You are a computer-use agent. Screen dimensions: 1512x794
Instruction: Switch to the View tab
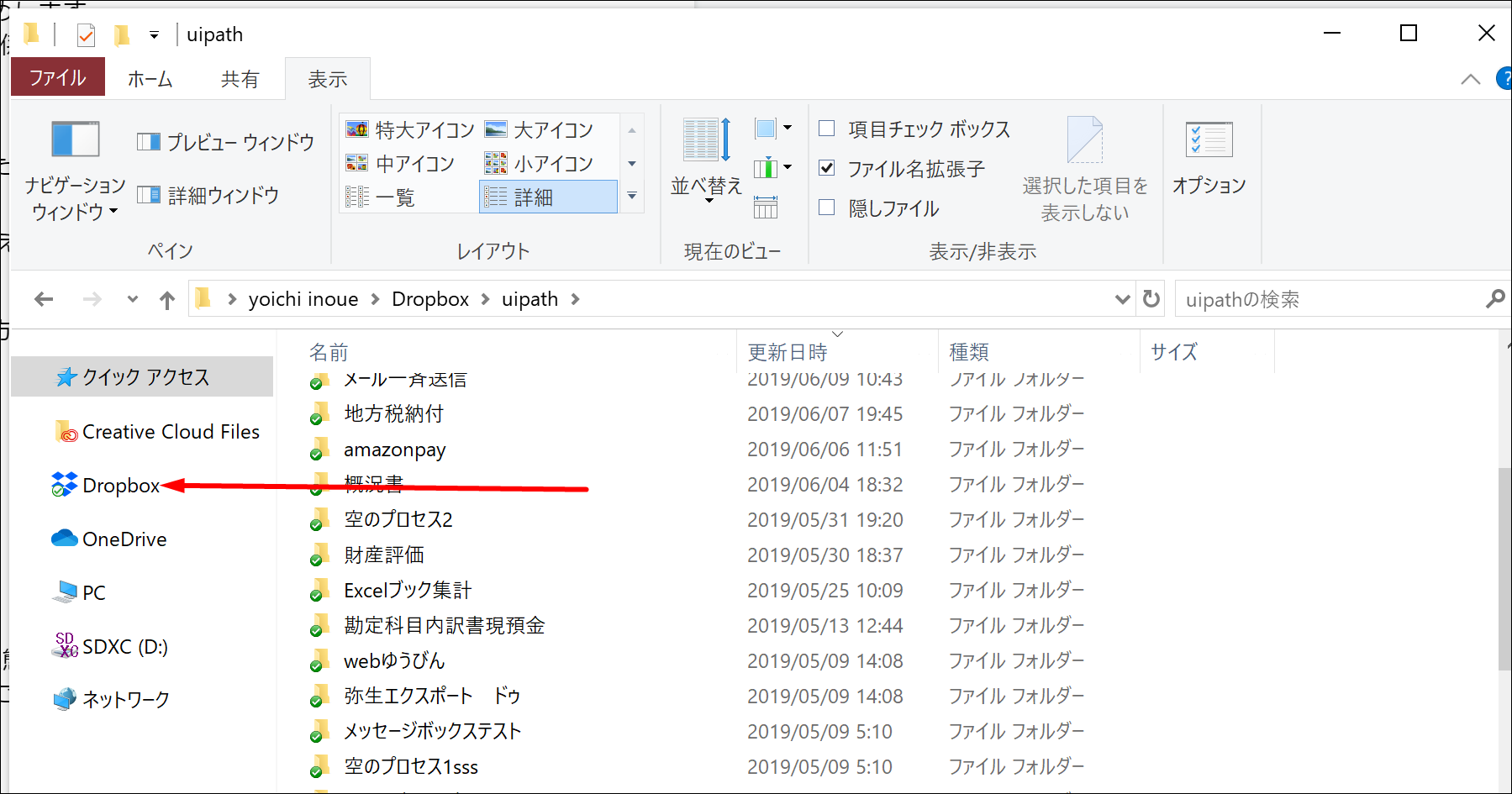(328, 79)
